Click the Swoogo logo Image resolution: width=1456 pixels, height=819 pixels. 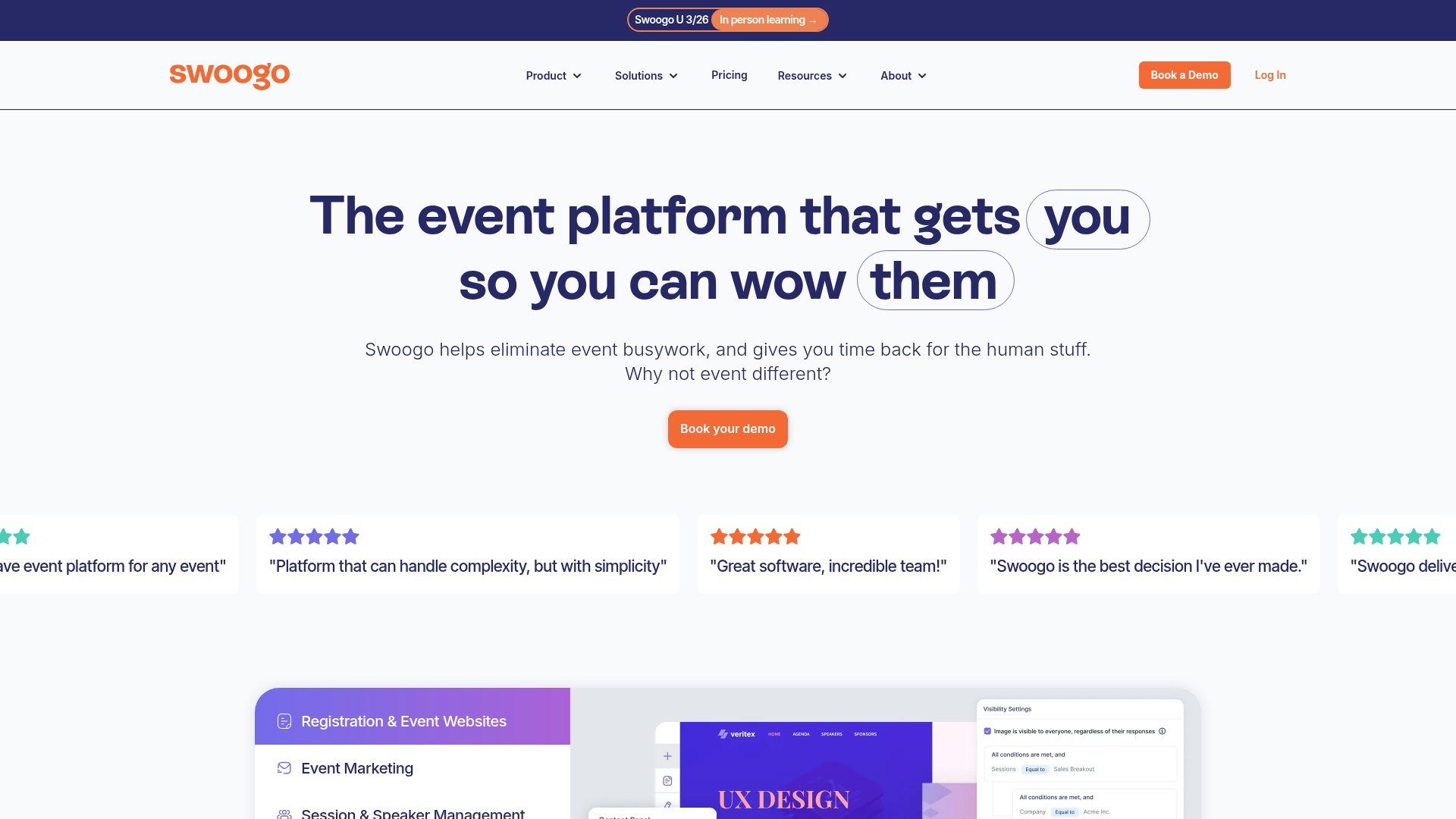(229, 75)
